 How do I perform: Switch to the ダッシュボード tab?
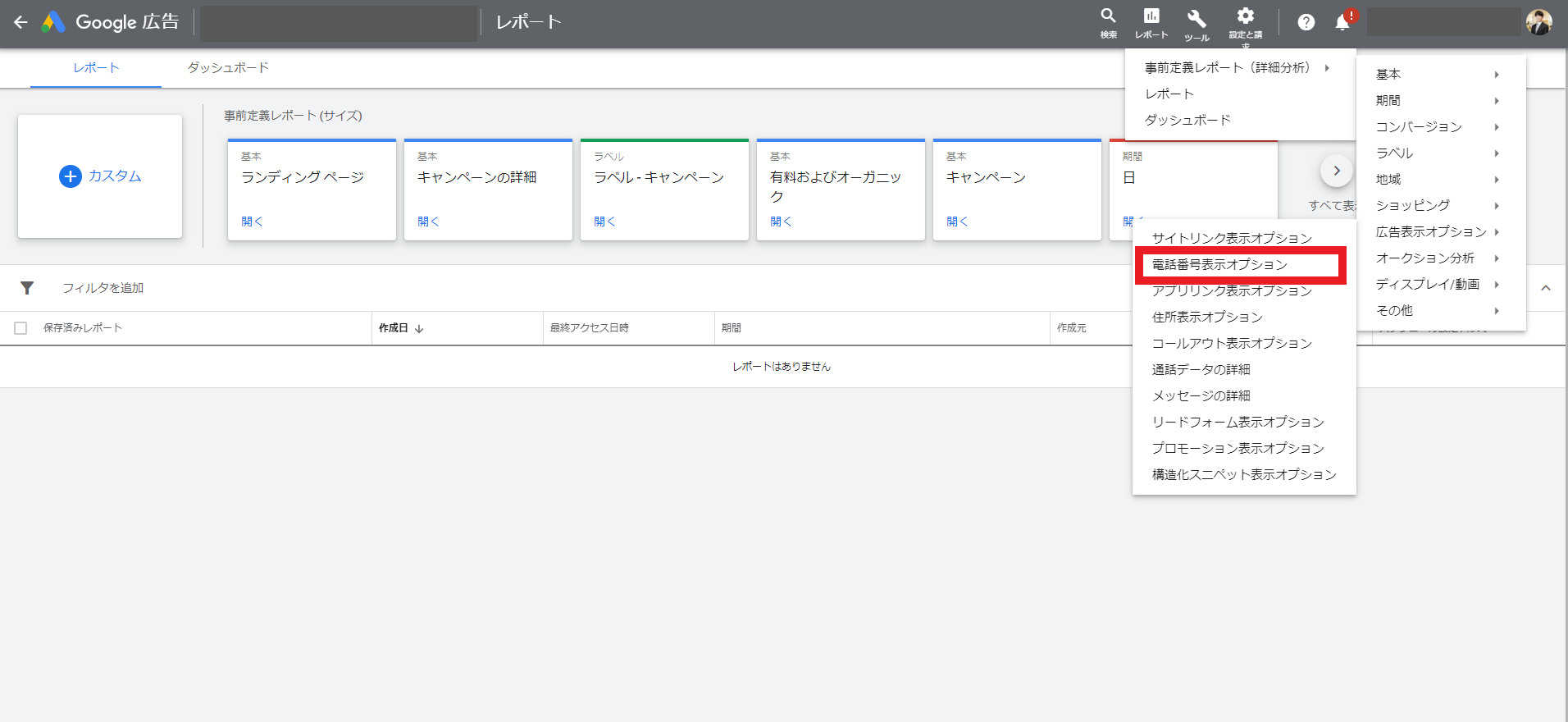(x=228, y=68)
